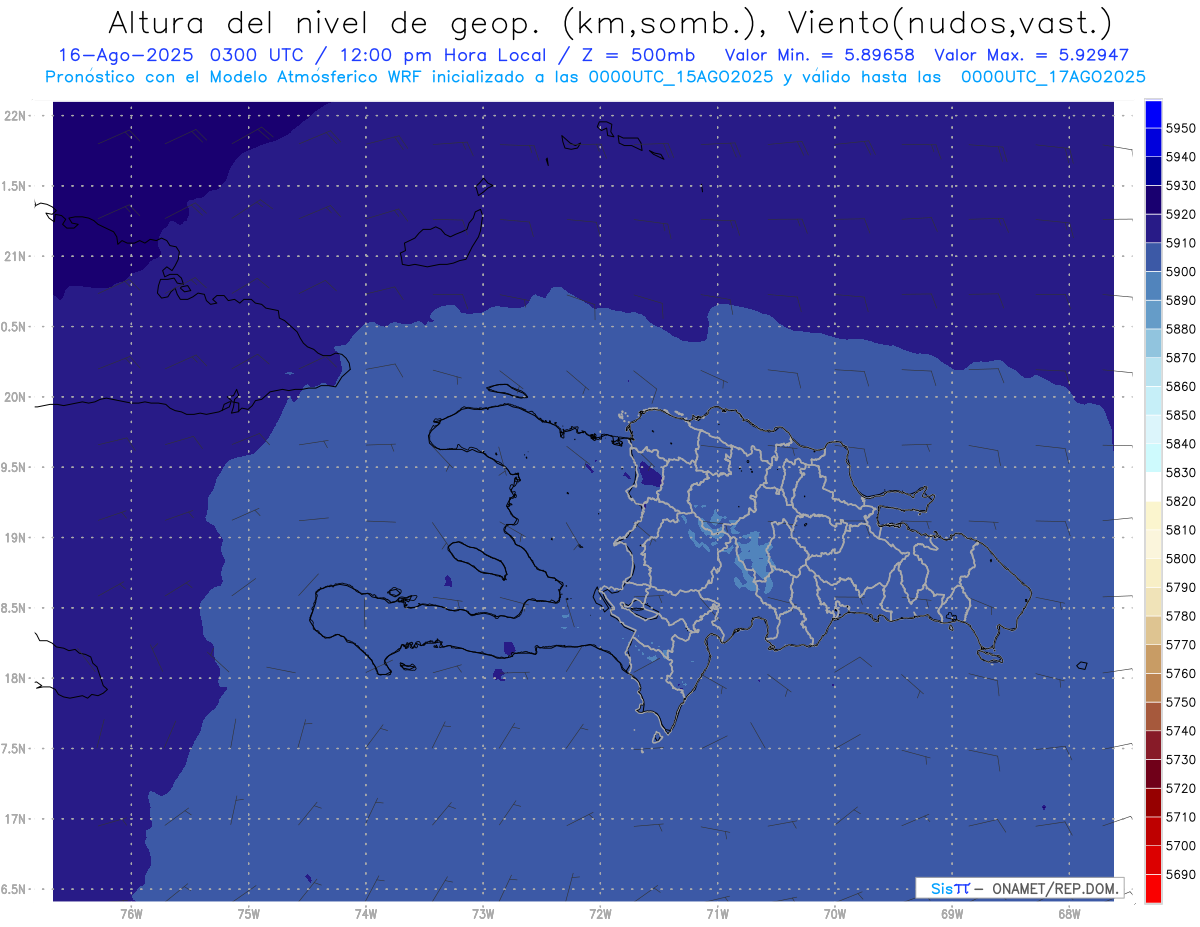
Task: Select the '8.5N' latitude label
Action: [15, 608]
